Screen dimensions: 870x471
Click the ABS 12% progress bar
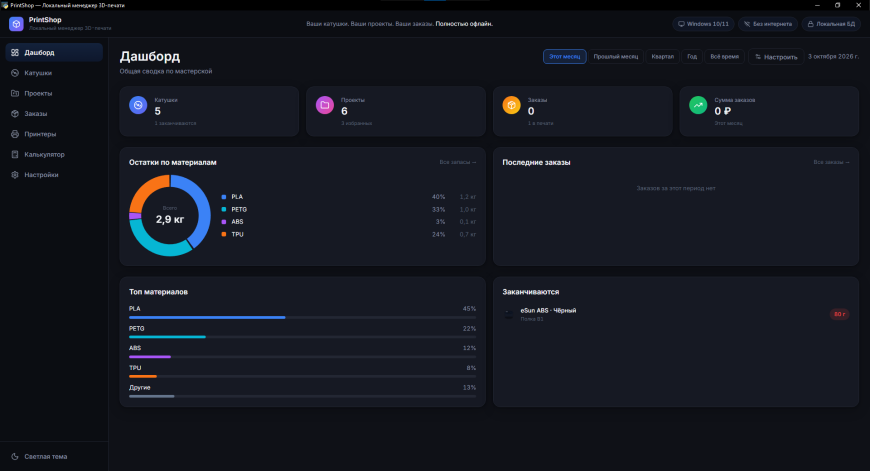pos(302,357)
